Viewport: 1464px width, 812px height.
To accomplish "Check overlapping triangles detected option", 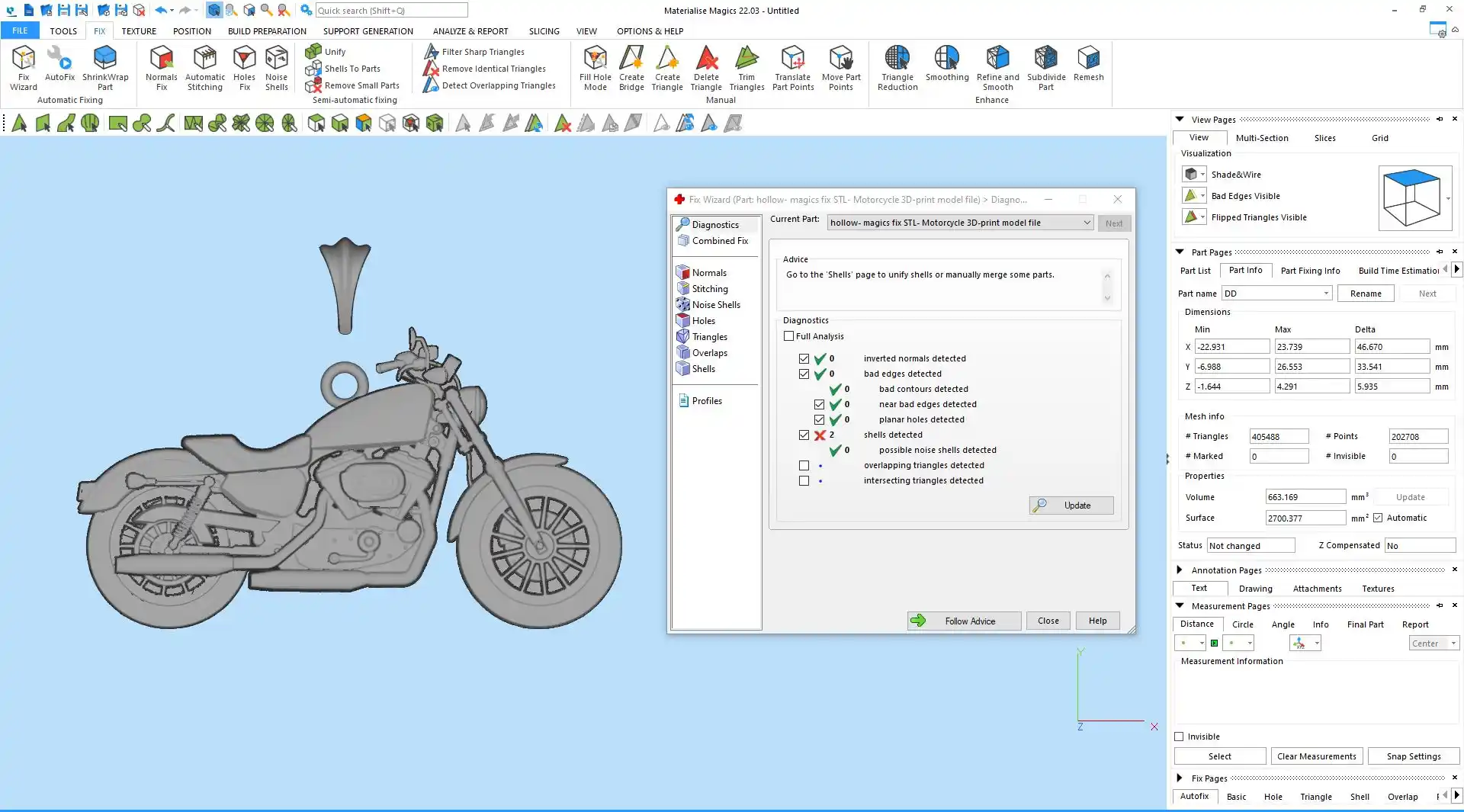I will coord(804,465).
